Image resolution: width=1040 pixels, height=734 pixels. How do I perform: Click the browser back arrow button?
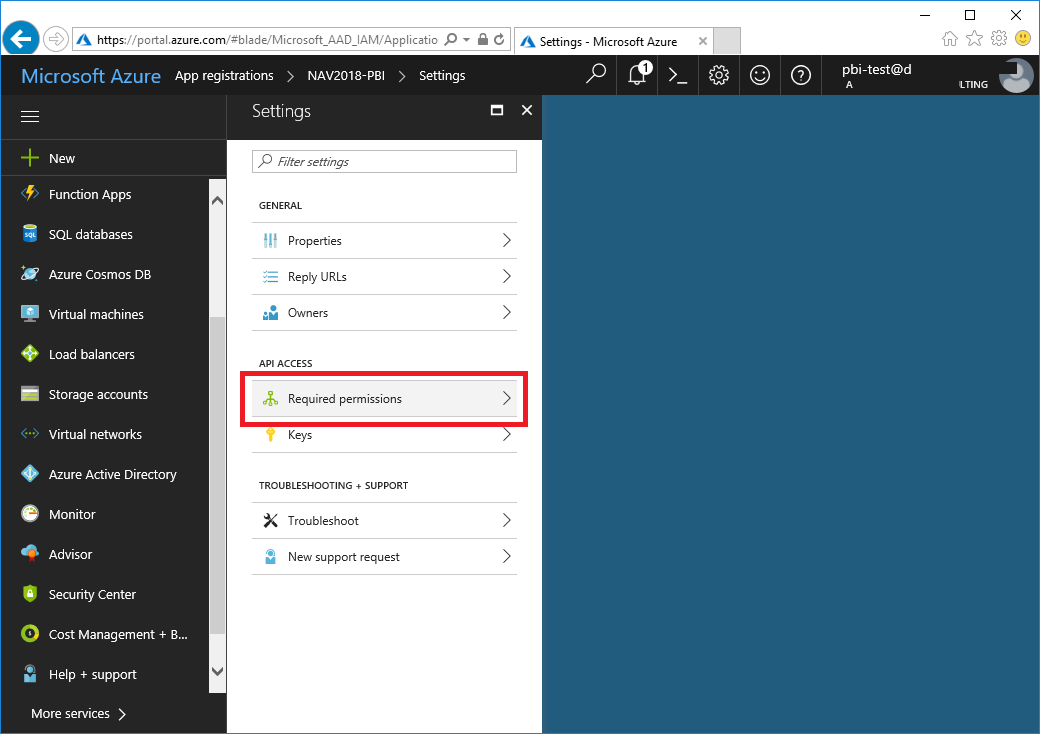pyautogui.click(x=21, y=39)
